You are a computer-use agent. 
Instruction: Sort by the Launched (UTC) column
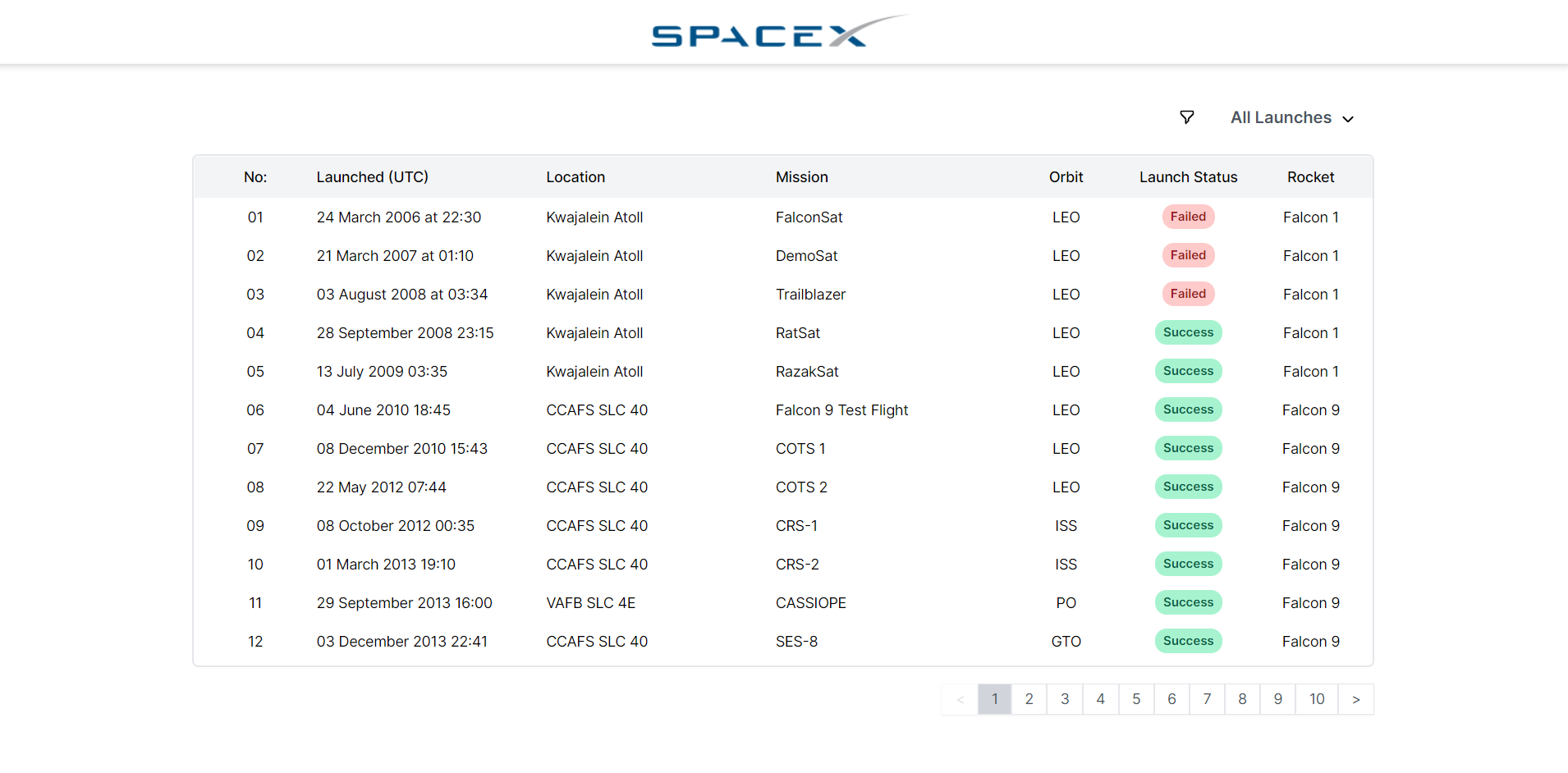373,176
